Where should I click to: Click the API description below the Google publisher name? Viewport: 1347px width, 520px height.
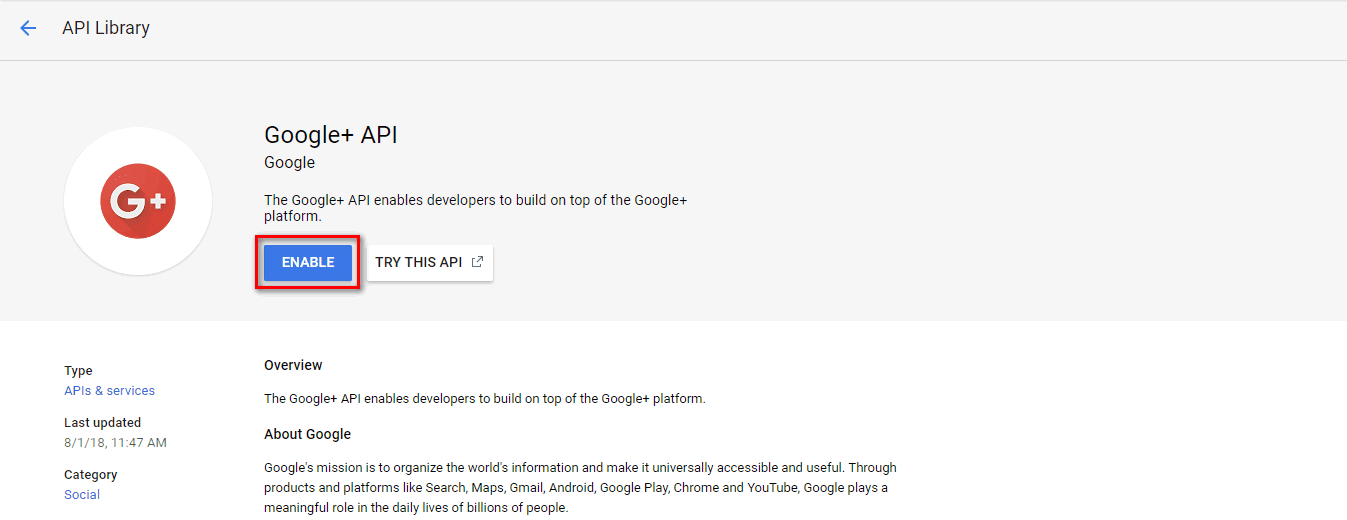[x=475, y=208]
